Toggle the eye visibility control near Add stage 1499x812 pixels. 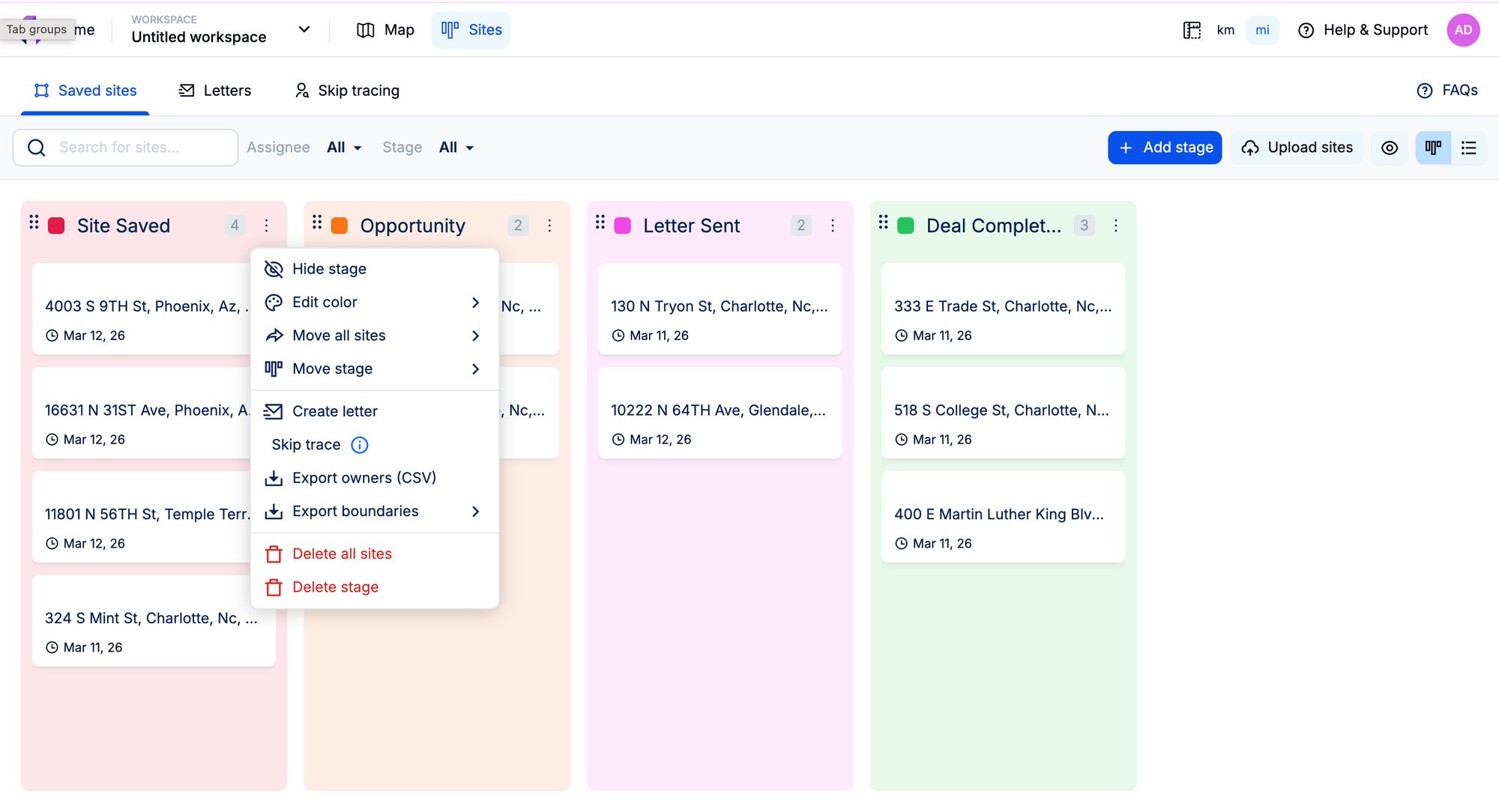pos(1389,148)
